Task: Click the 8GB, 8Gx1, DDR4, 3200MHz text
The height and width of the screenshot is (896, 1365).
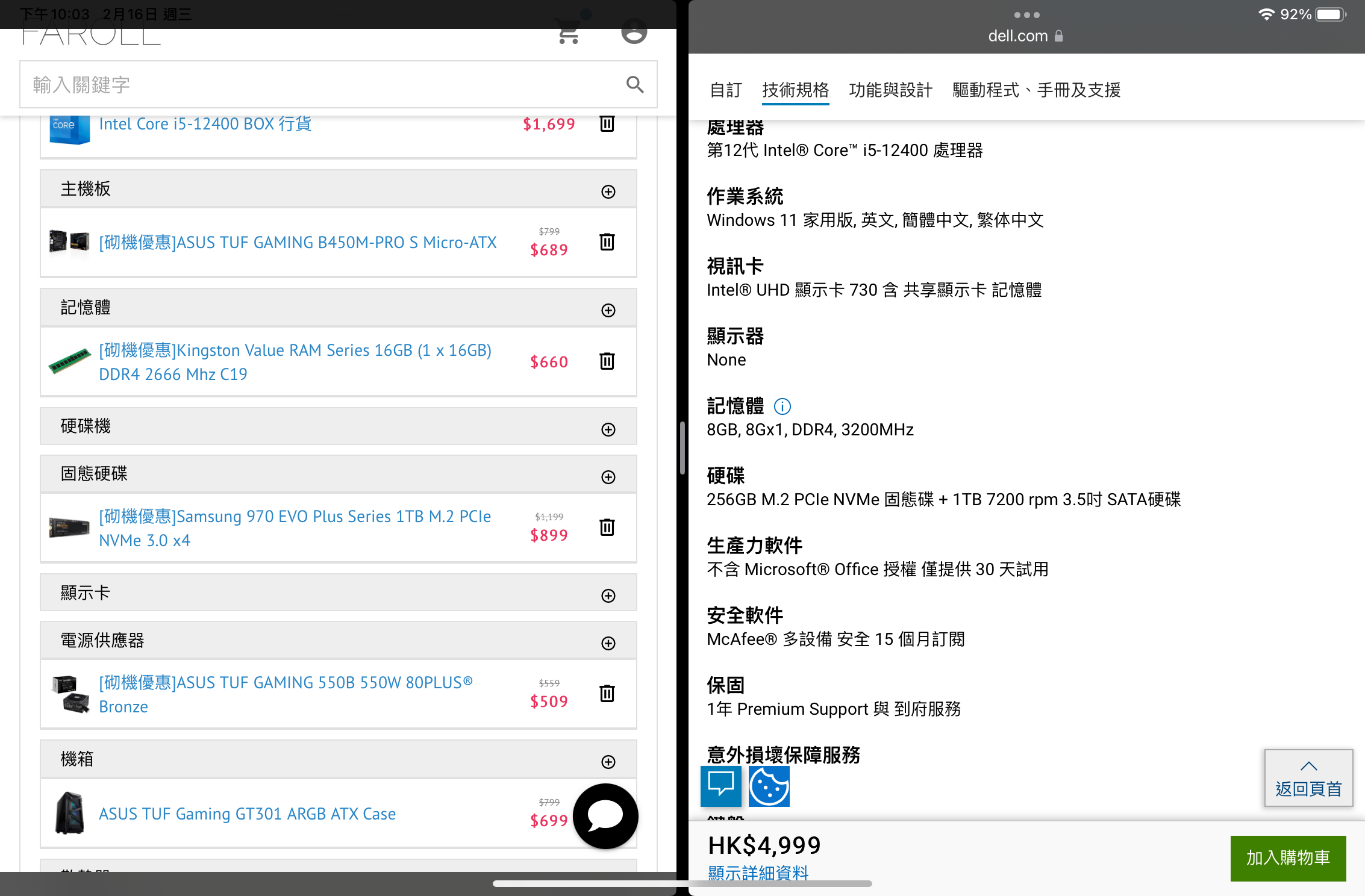Action: click(x=810, y=429)
